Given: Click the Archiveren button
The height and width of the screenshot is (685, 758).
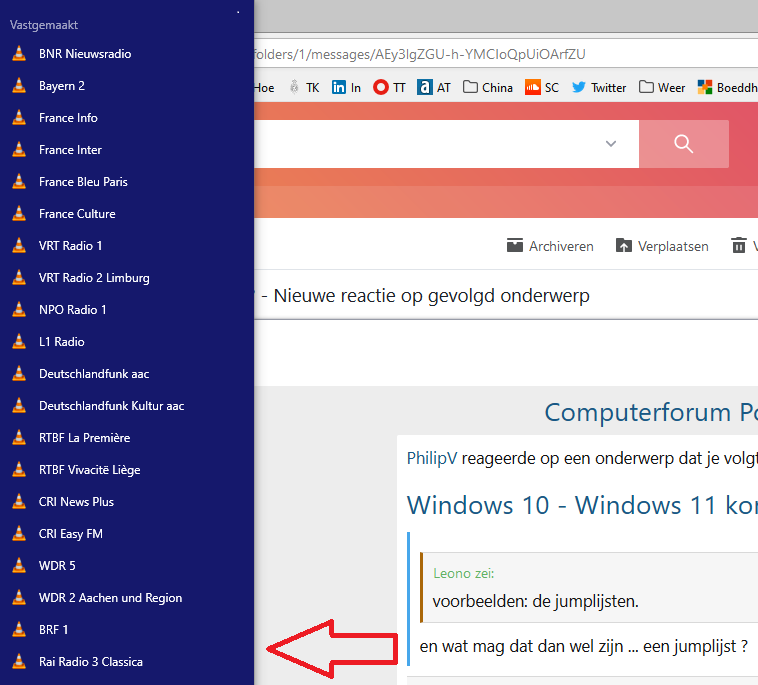Looking at the screenshot, I should (550, 246).
